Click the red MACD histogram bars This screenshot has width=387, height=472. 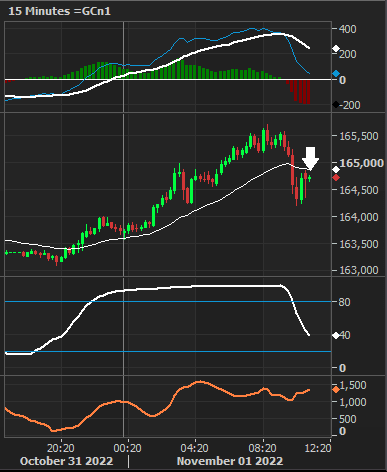pos(298,91)
